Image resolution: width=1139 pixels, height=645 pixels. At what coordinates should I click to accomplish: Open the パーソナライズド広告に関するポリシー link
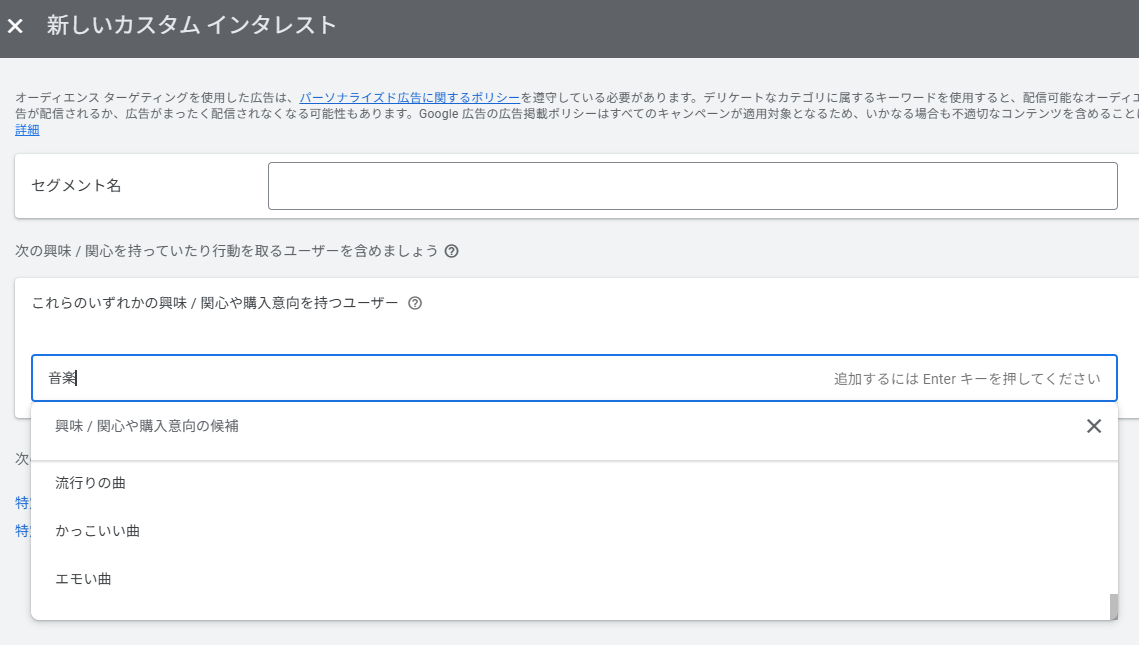[409, 98]
